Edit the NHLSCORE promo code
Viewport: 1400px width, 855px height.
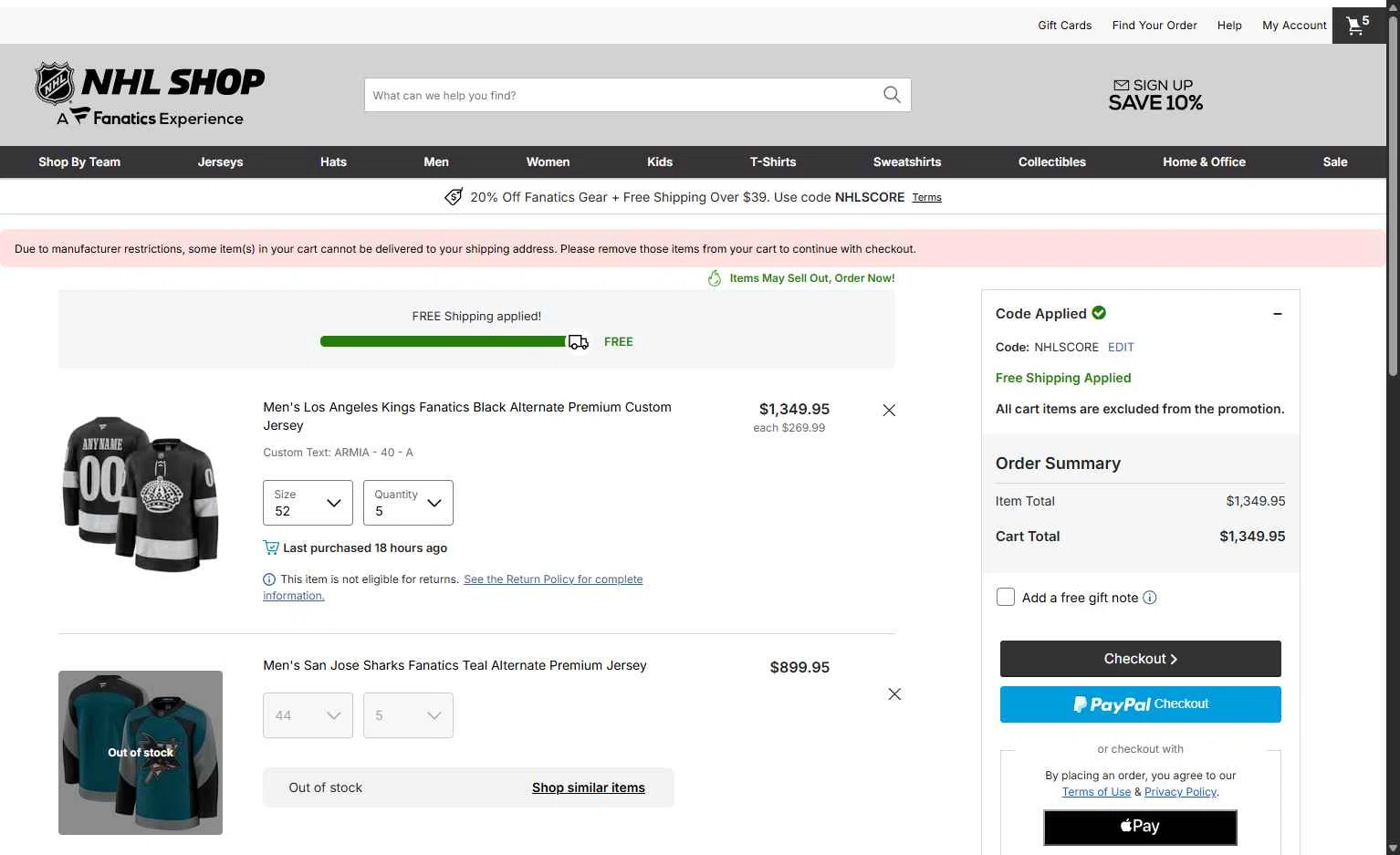(x=1121, y=348)
